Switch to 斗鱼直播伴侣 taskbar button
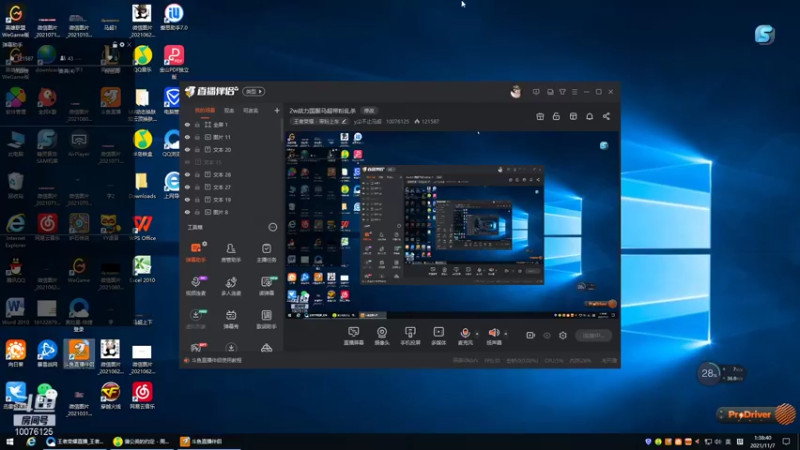 (208, 441)
